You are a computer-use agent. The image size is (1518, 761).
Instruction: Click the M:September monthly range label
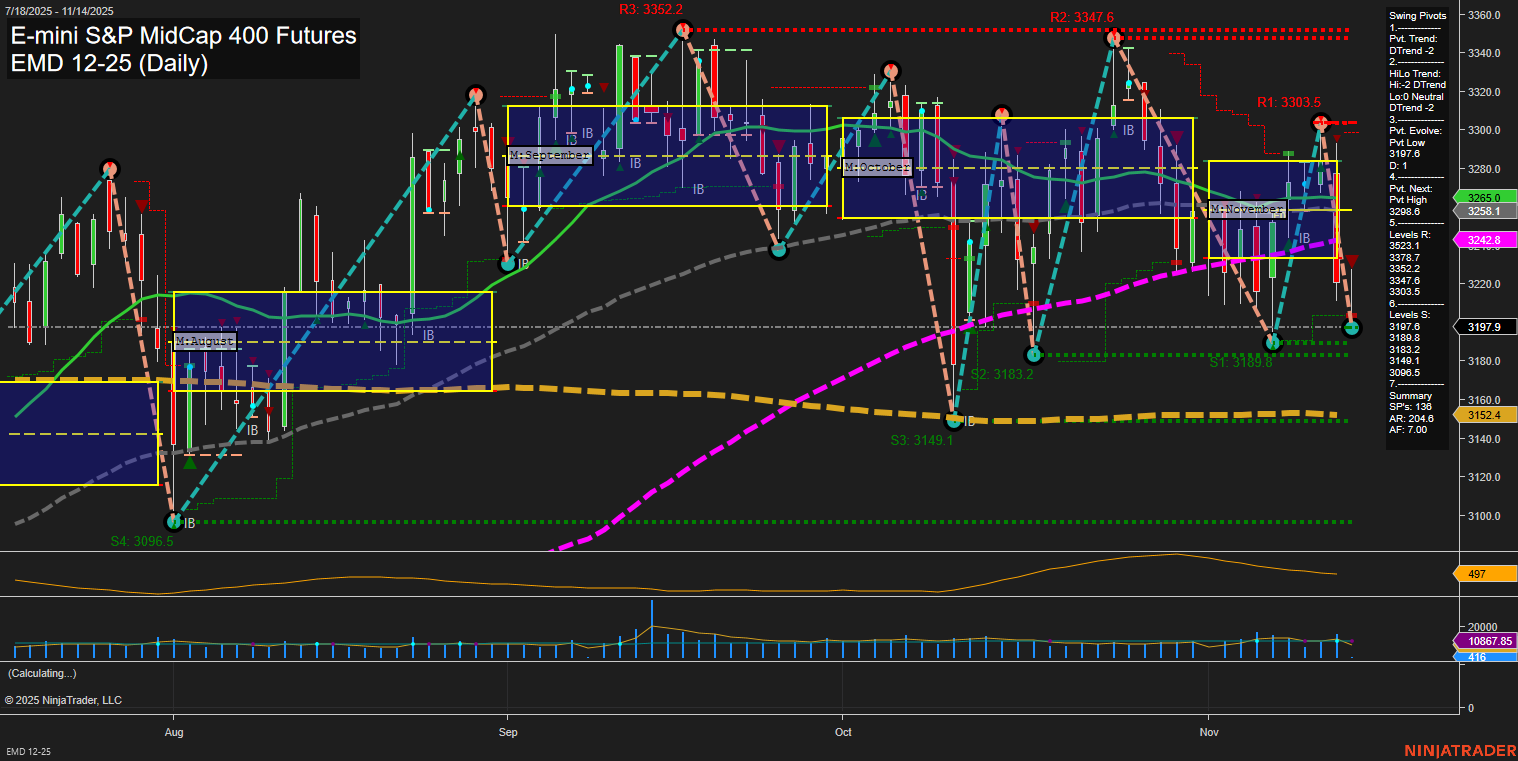pyautogui.click(x=550, y=155)
